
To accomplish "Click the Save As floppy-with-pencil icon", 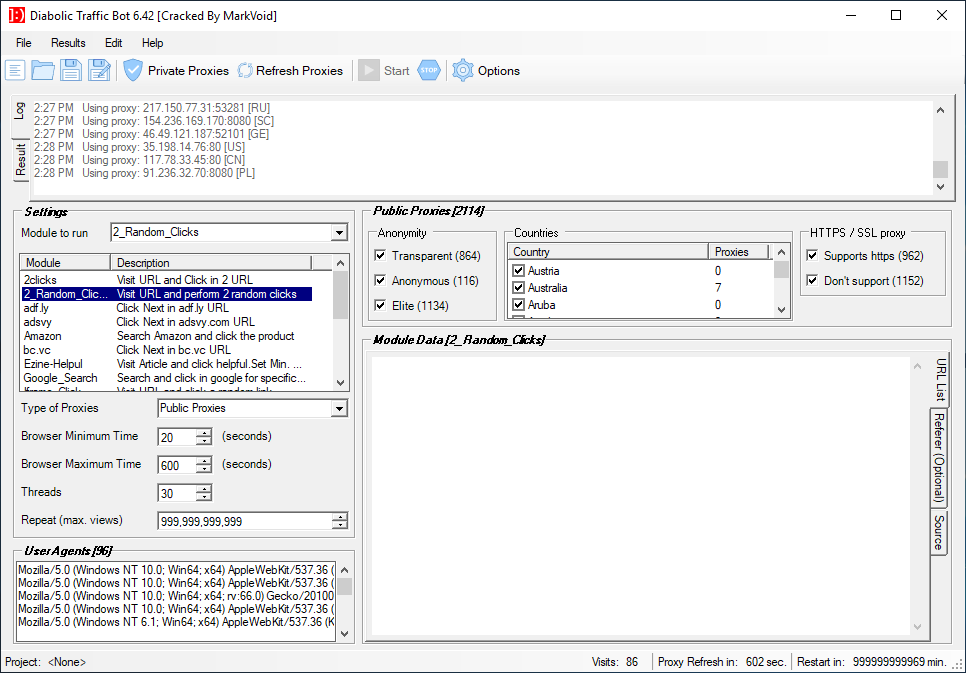I will click(x=99, y=70).
